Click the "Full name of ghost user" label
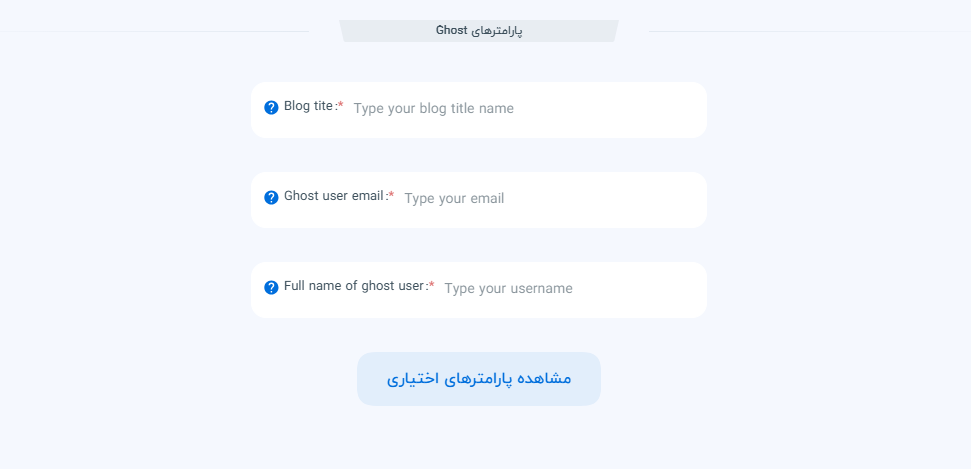This screenshot has height=469, width=971. [x=354, y=286]
